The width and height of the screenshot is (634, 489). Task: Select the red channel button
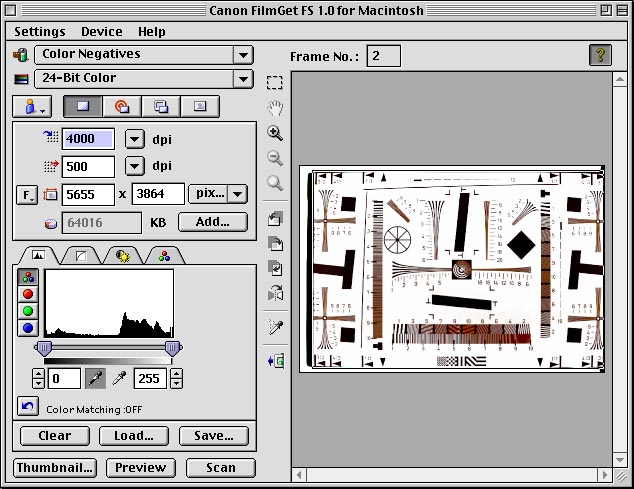click(28, 294)
